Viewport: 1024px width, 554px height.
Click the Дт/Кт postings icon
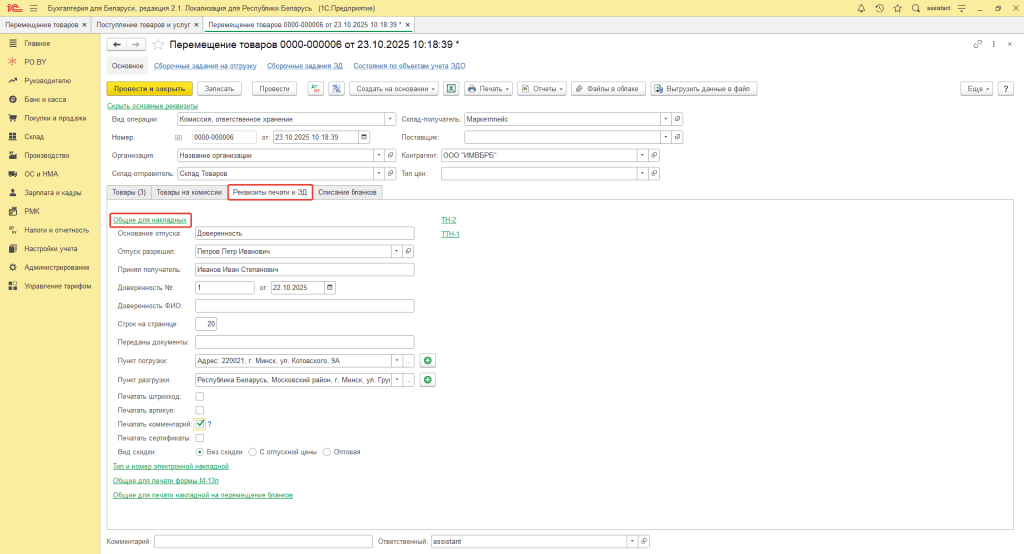point(316,88)
